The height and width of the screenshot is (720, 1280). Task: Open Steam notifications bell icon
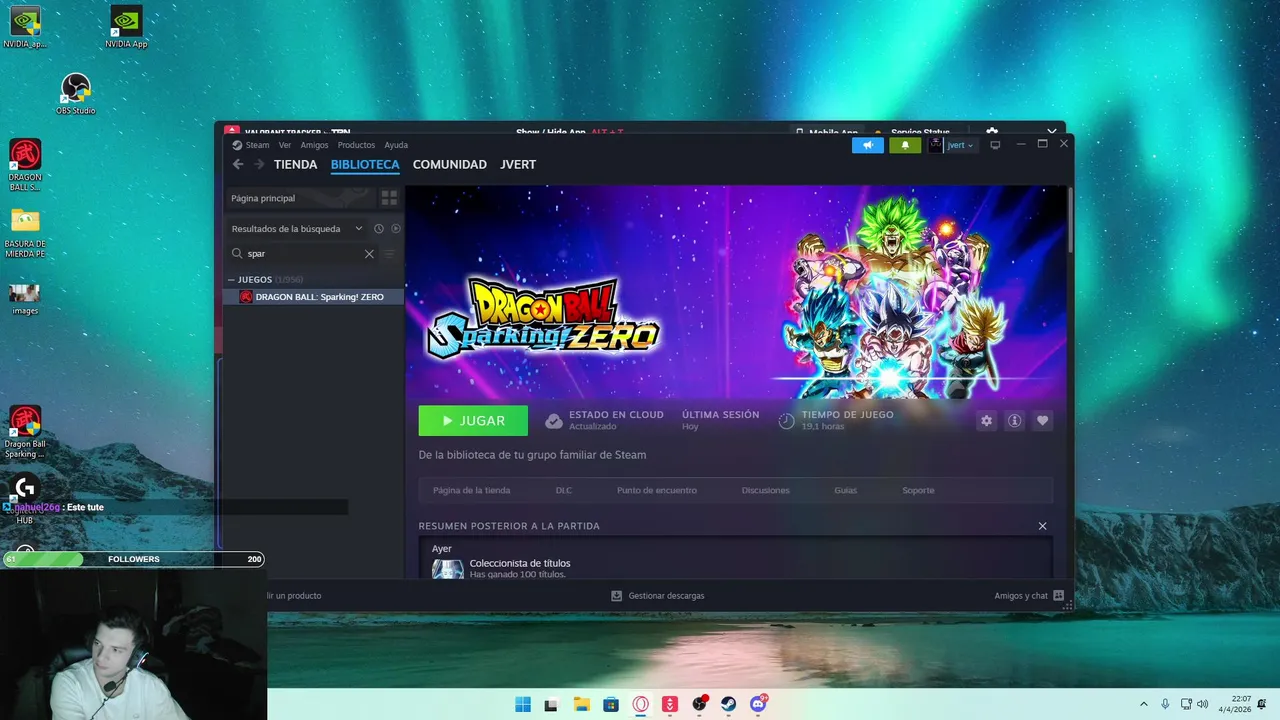(x=905, y=145)
